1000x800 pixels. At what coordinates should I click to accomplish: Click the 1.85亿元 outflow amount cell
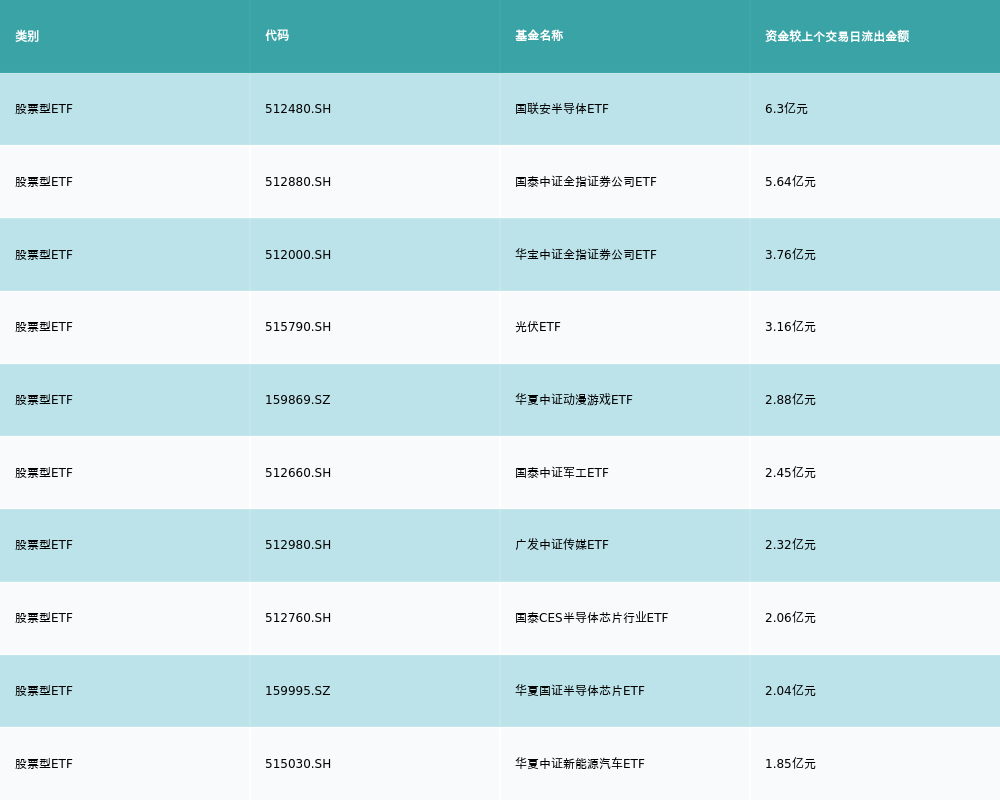click(x=790, y=764)
